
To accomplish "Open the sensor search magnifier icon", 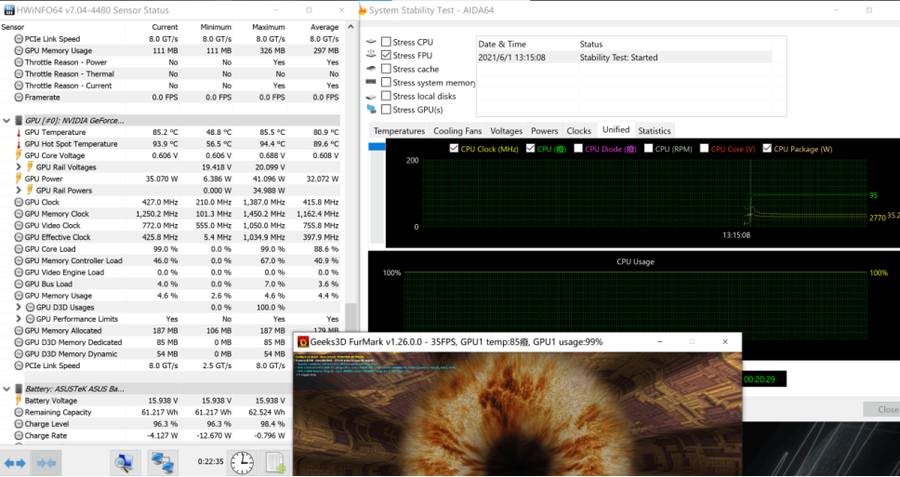I will (123, 463).
